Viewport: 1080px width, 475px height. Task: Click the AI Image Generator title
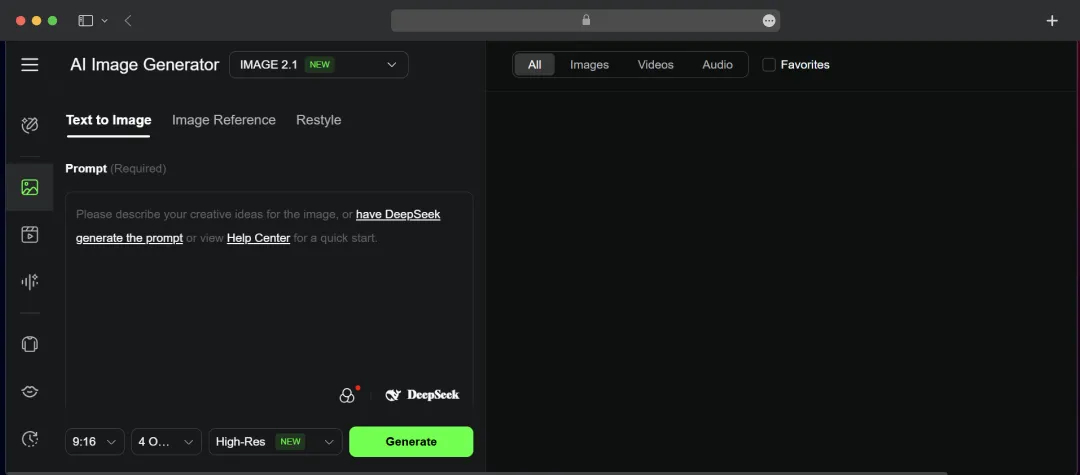145,65
